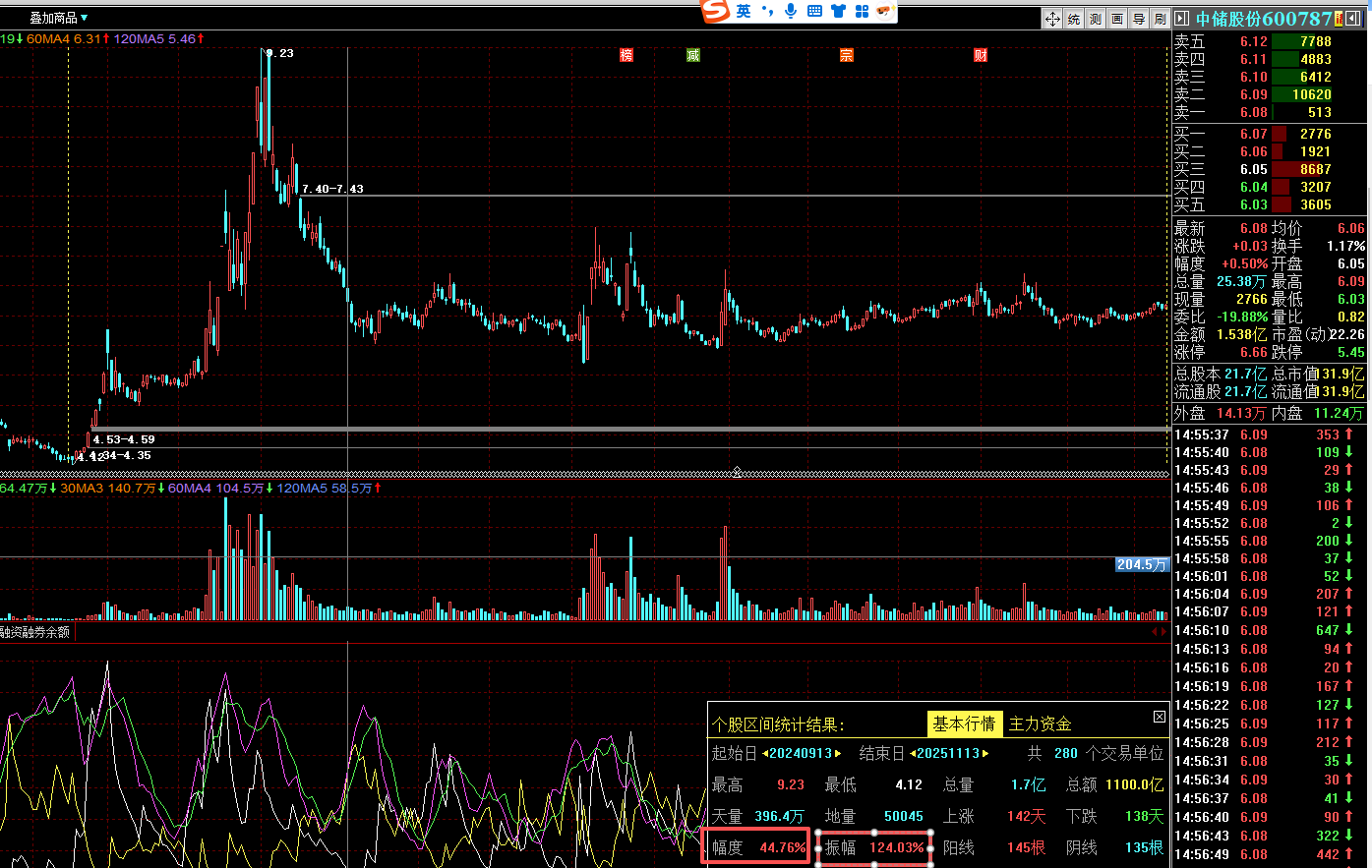This screenshot has height=868, width=1372.
Task: Toggle Sogou input language 英 mode
Action: click(744, 11)
